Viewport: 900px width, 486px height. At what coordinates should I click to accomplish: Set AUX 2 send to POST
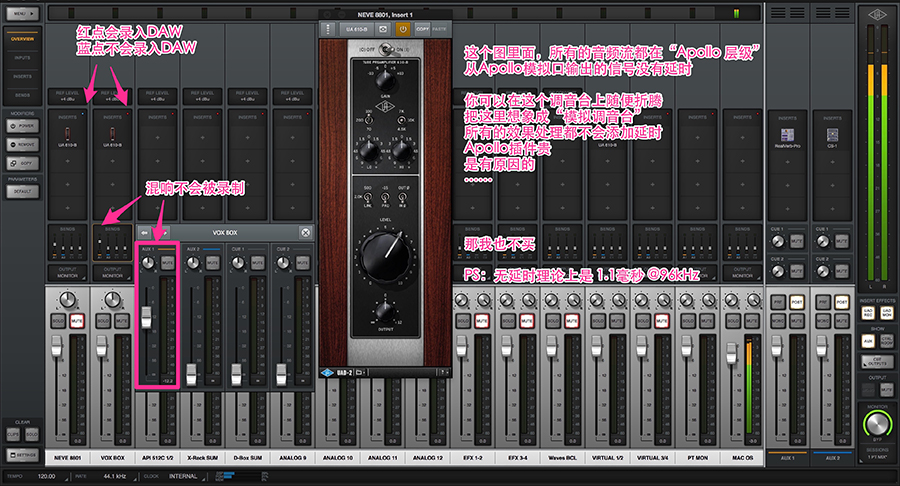[841, 302]
